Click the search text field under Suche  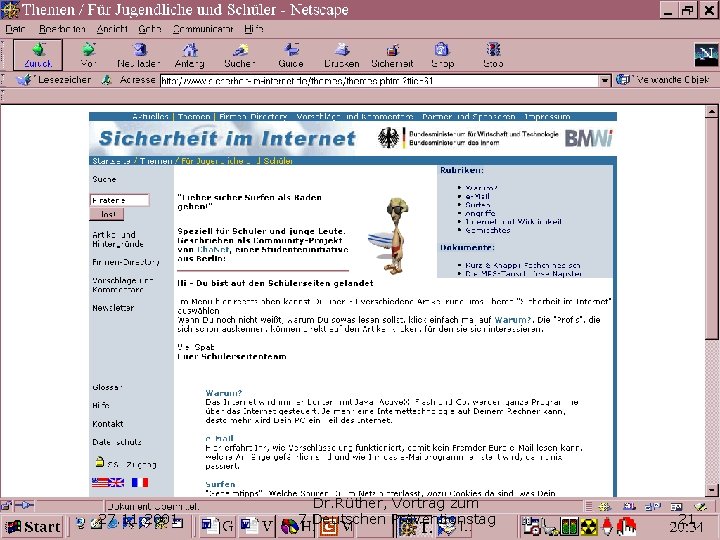tap(119, 200)
